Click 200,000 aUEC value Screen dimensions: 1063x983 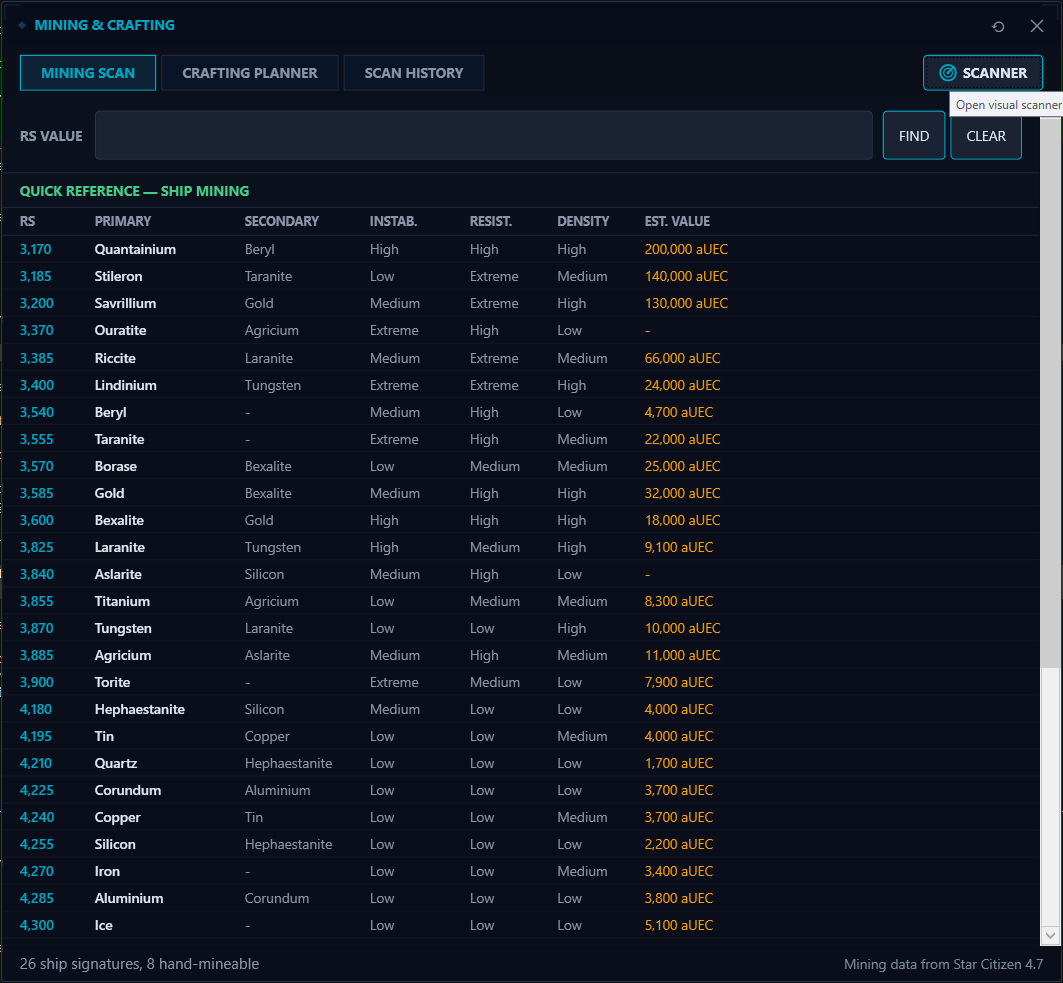[686, 249]
